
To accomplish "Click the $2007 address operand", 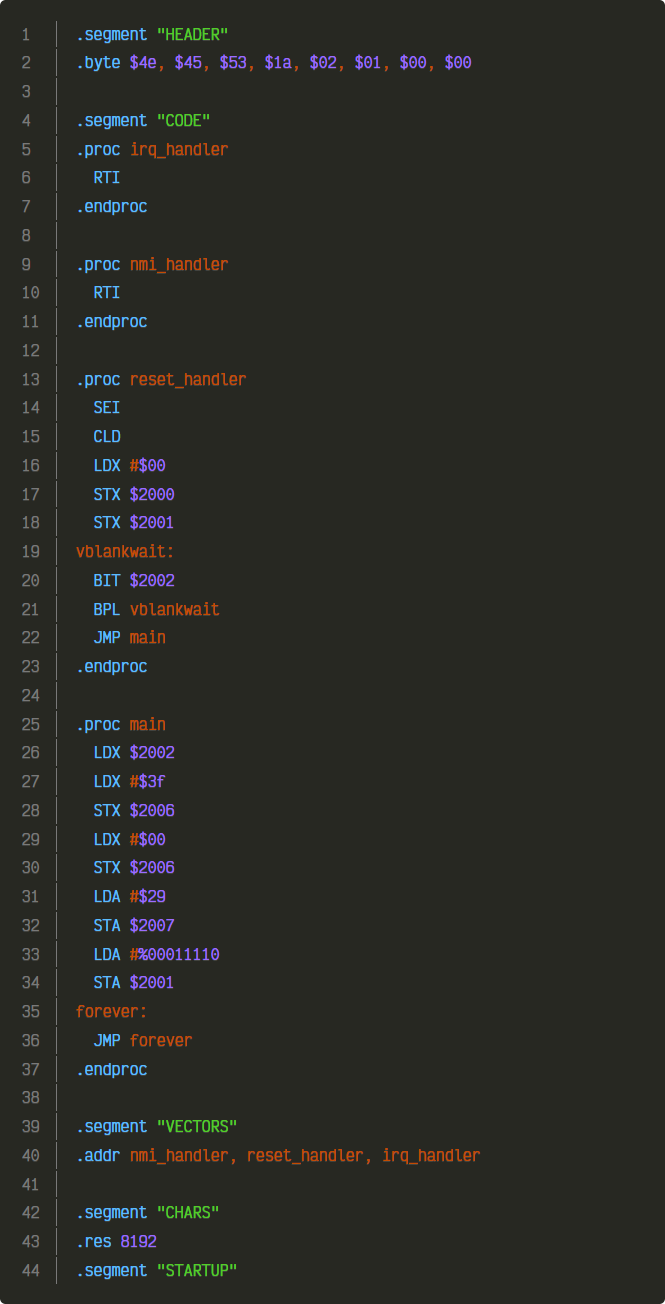I will click(x=152, y=926).
